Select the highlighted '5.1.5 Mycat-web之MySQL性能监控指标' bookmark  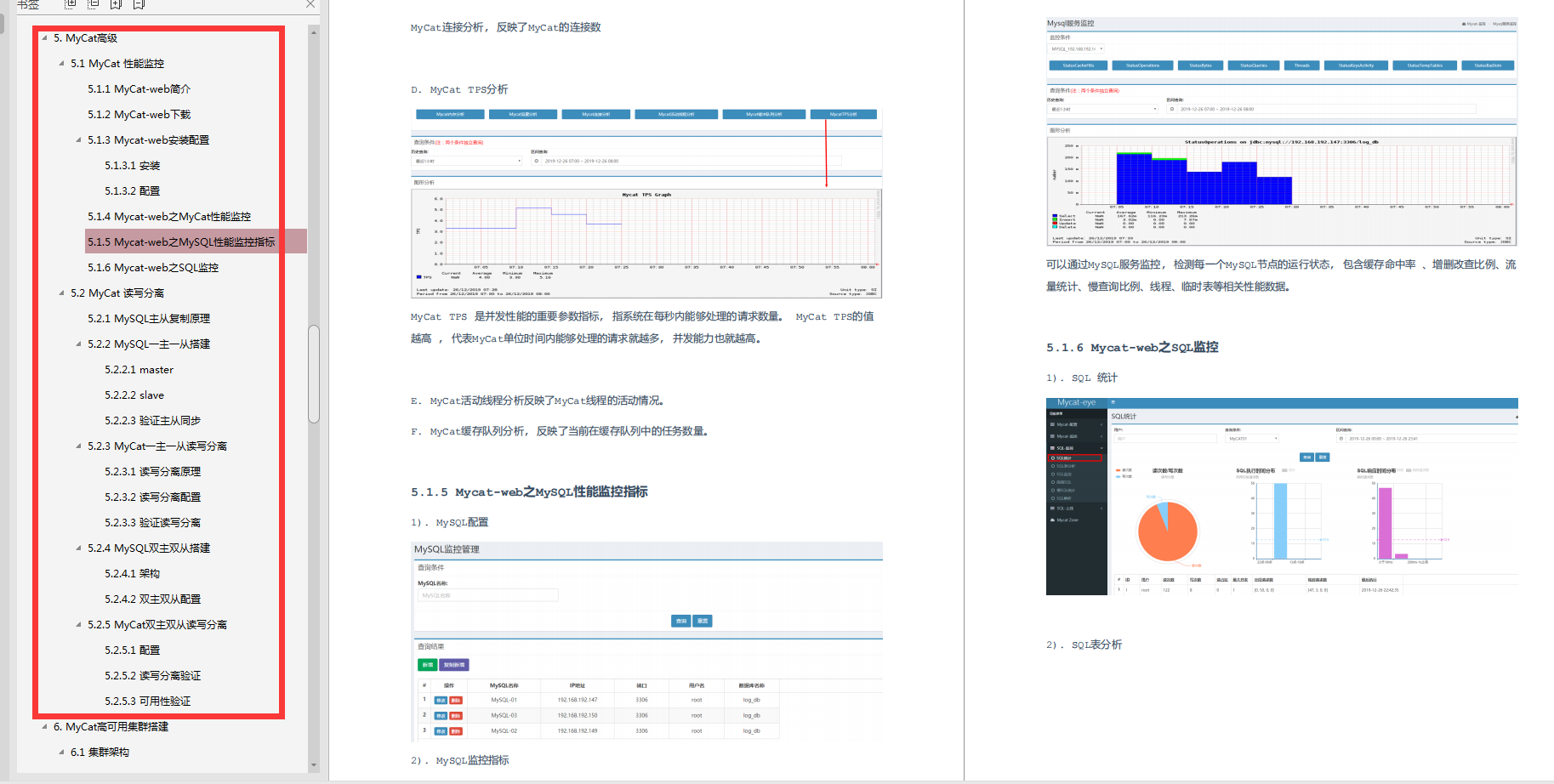tap(181, 242)
